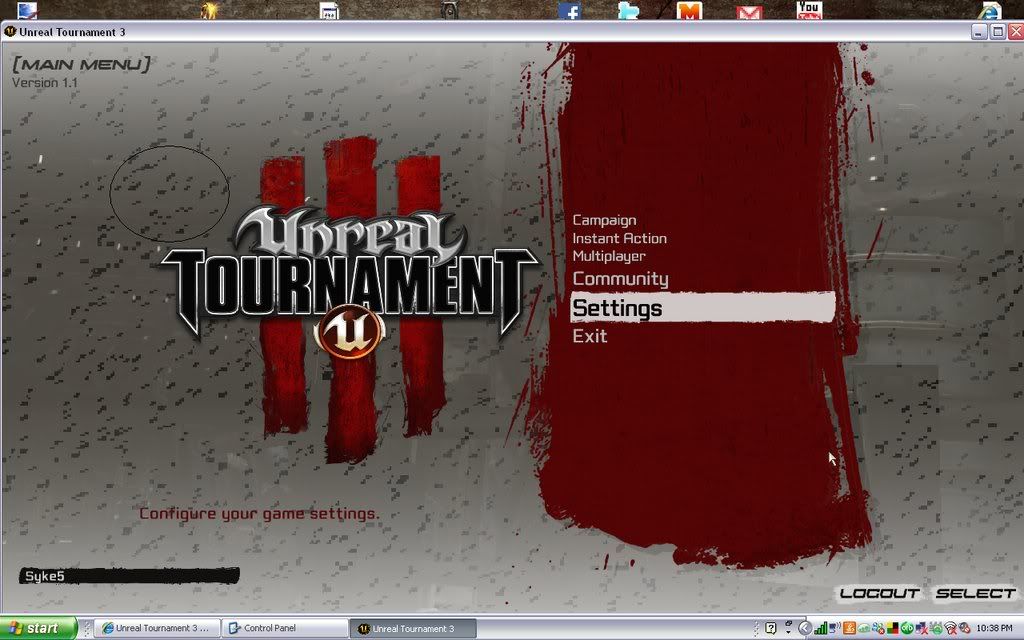This screenshot has width=1024, height=640.
Task: Click the 'Configure your game settings.' description
Action: pos(259,514)
